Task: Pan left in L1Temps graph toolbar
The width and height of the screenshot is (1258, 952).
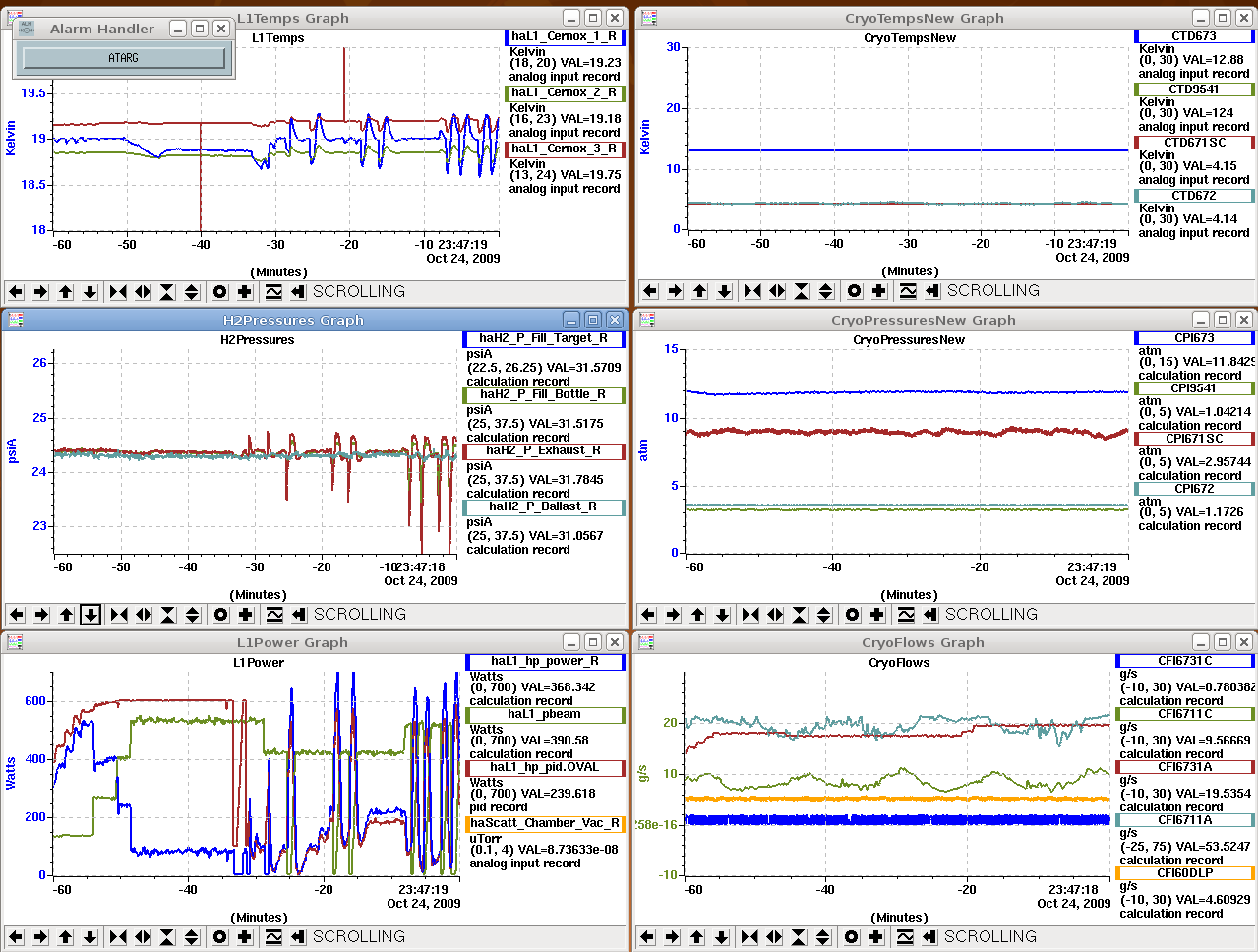Action: coord(16,292)
